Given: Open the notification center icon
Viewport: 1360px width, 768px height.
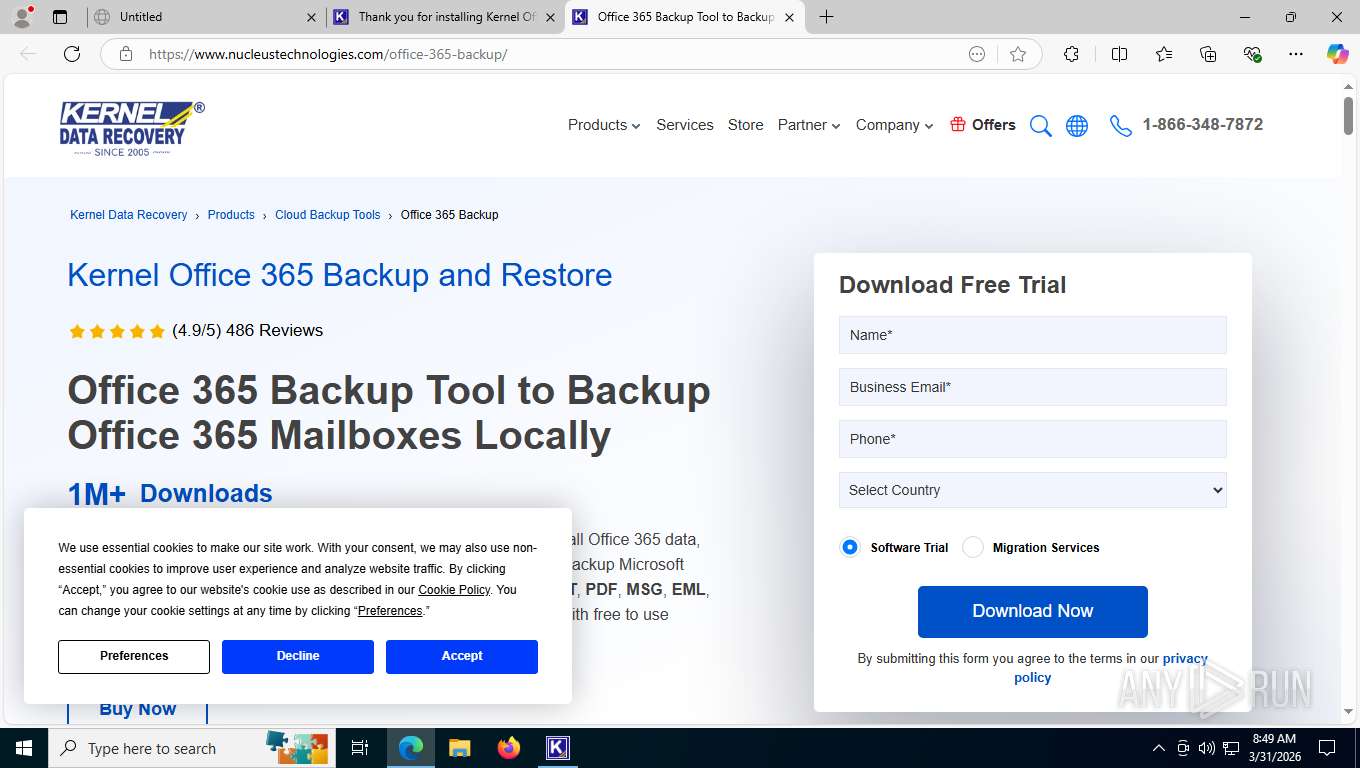Looking at the screenshot, I should (1326, 748).
